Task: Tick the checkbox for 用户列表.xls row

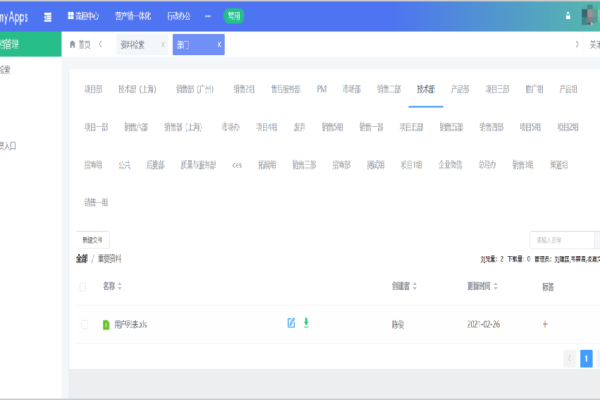Action: click(85, 325)
